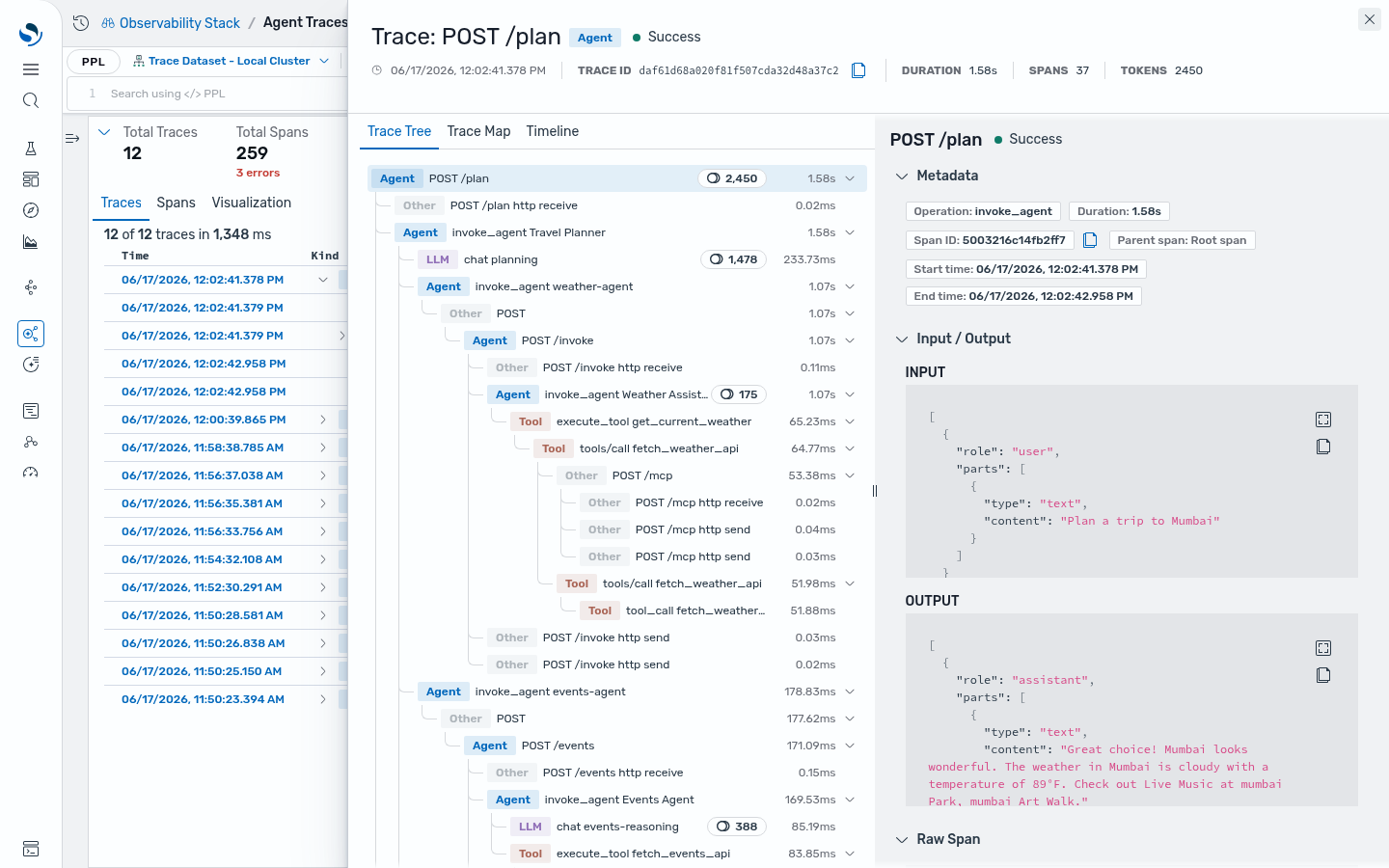The width and height of the screenshot is (1389, 868).
Task: Open the dev tools console icon
Action: pyautogui.click(x=31, y=849)
